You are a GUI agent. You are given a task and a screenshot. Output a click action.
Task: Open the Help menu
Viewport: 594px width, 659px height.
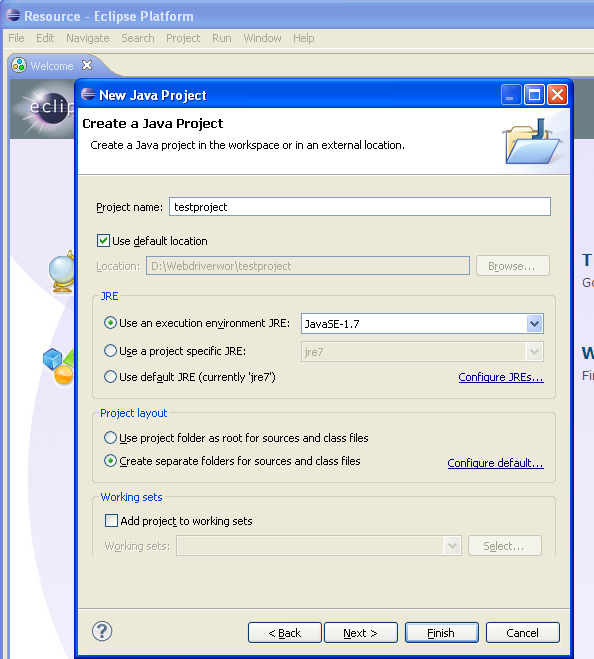coord(304,38)
